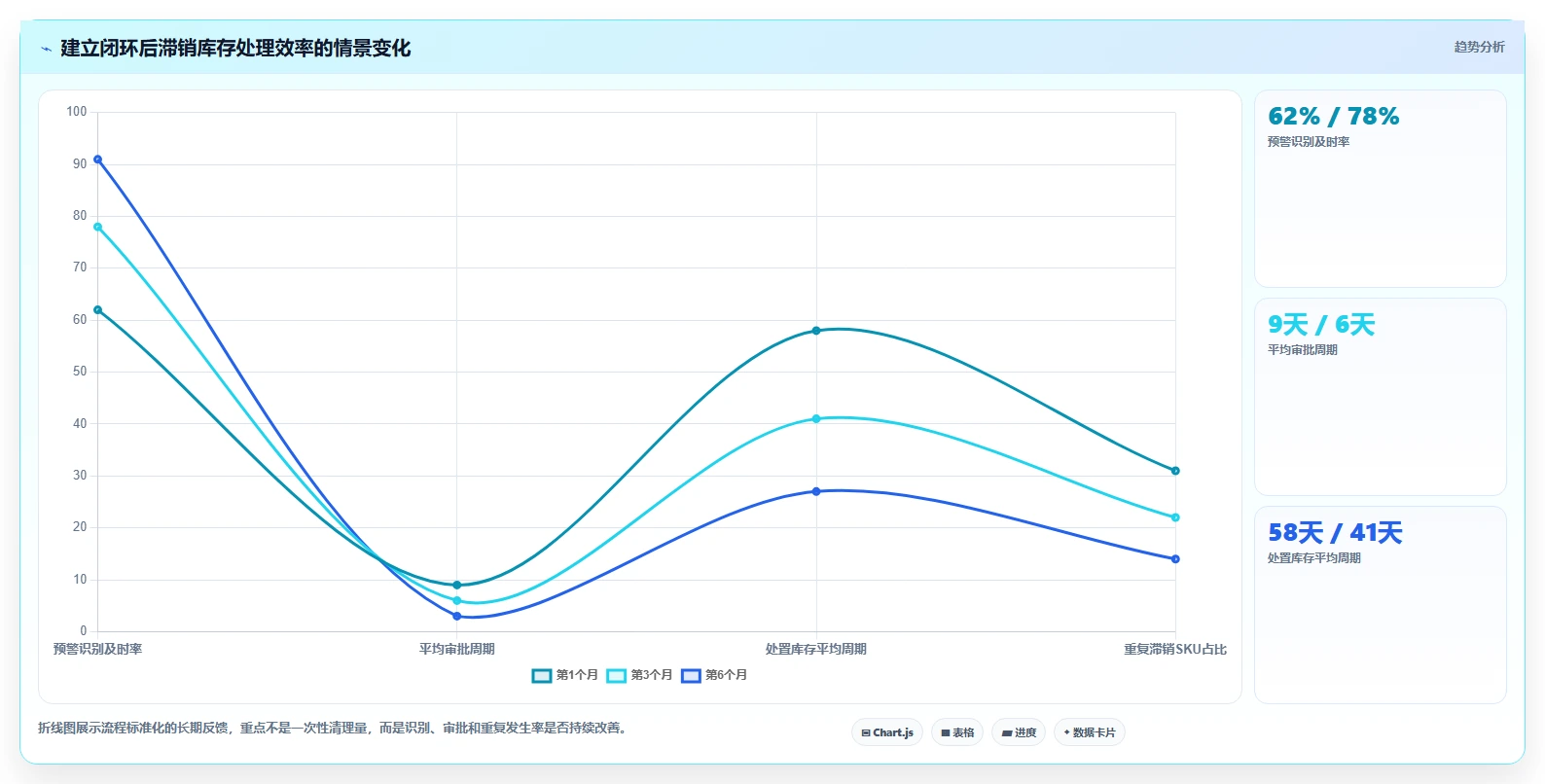Viewport: 1545px width, 784px height.
Task: Click 第1个月 data point at 62
Action: pyautogui.click(x=97, y=310)
